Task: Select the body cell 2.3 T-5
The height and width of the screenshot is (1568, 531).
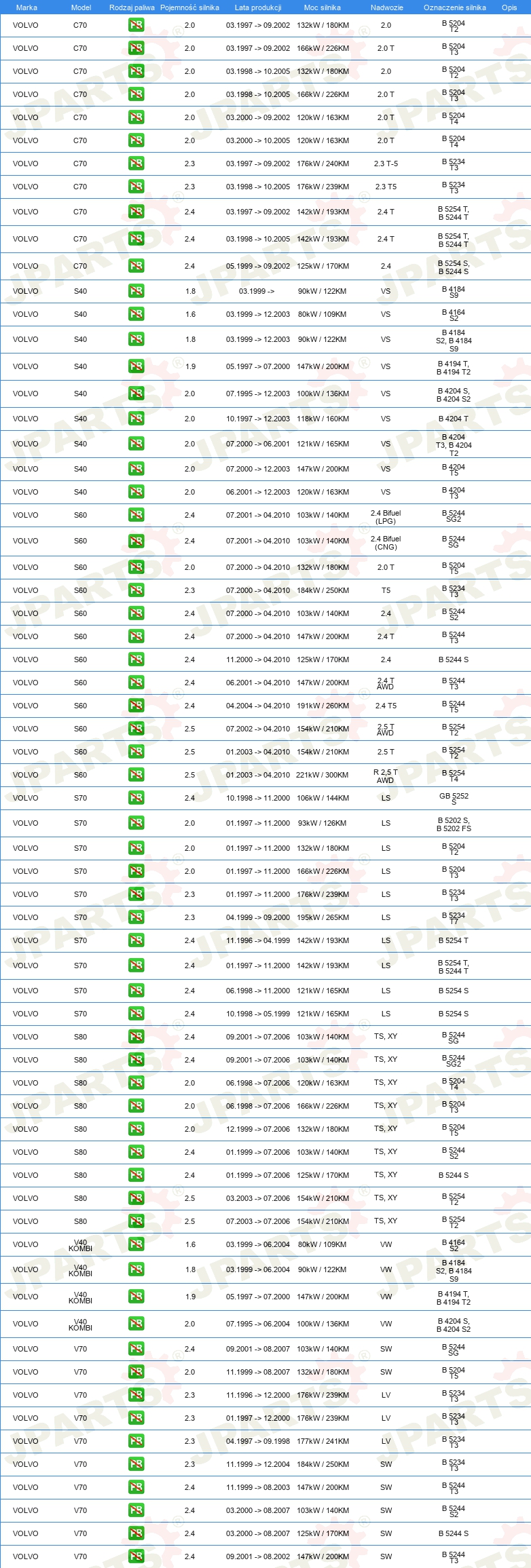Action: (x=386, y=164)
